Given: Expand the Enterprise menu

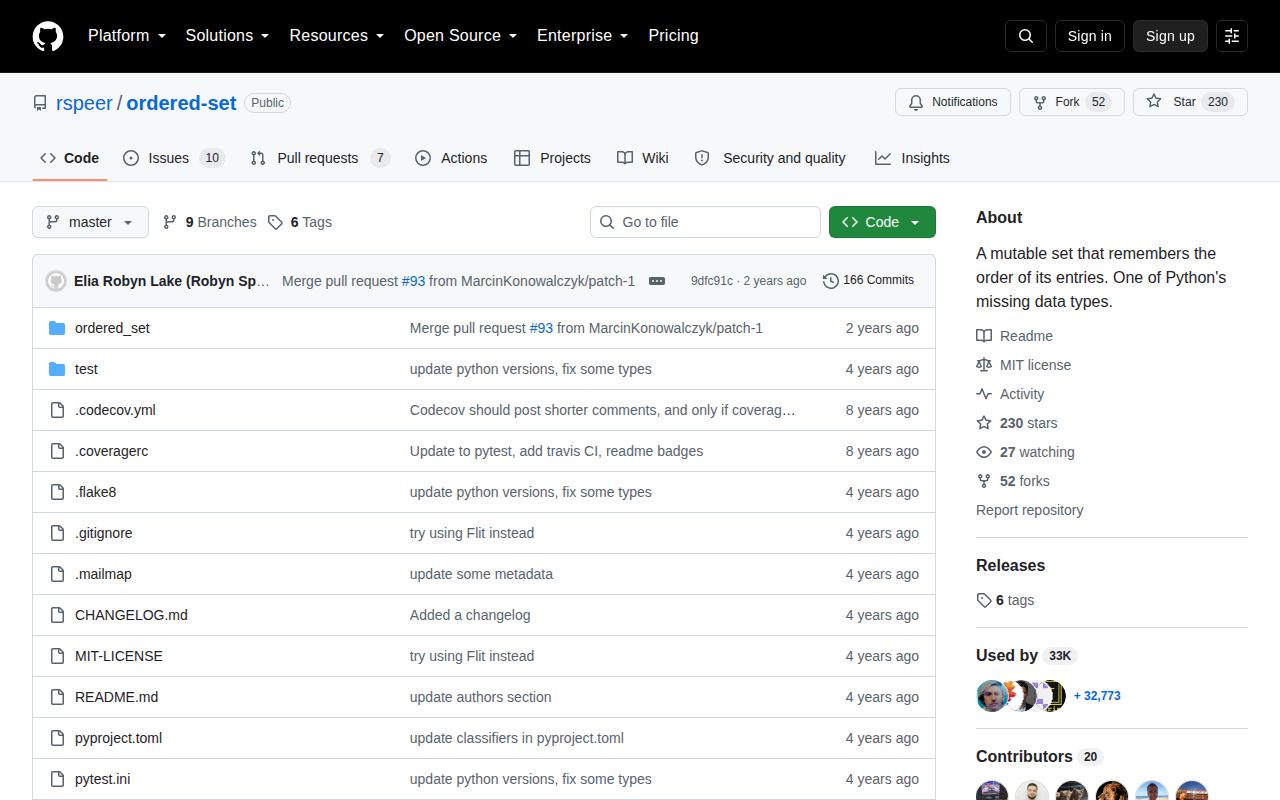Looking at the screenshot, I should coord(582,36).
